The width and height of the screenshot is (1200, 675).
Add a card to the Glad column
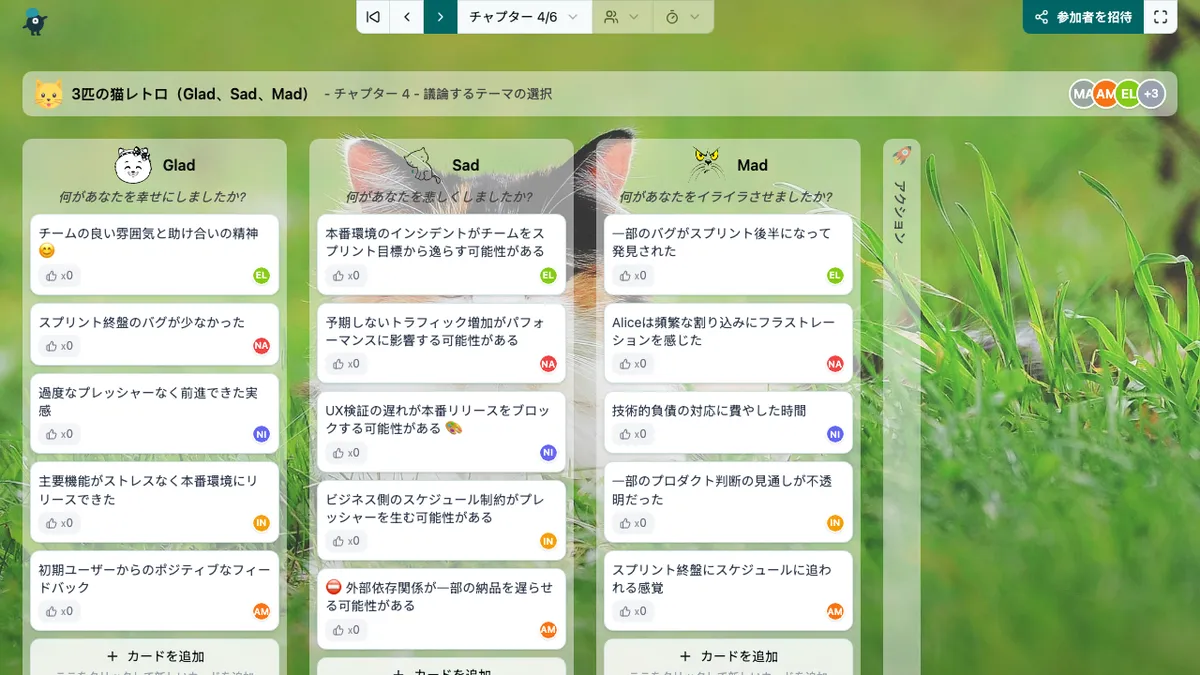click(155, 656)
